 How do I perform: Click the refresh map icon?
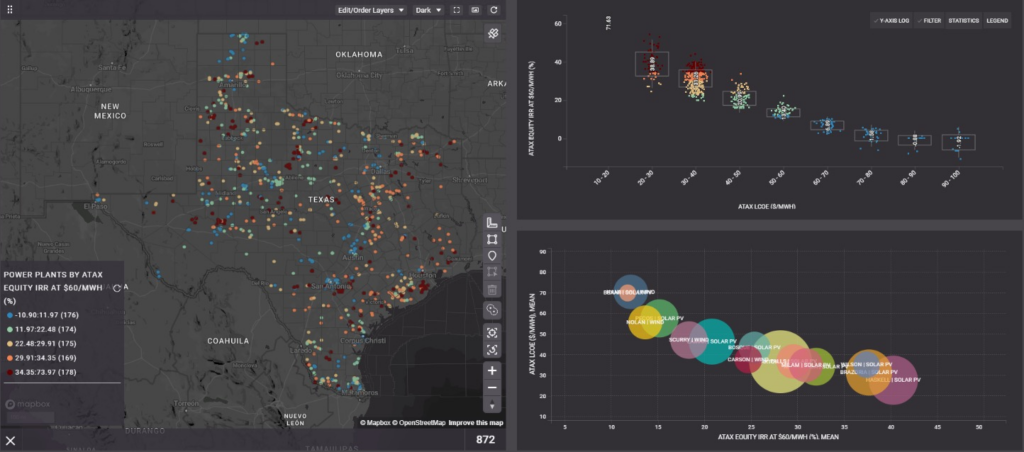[x=494, y=10]
